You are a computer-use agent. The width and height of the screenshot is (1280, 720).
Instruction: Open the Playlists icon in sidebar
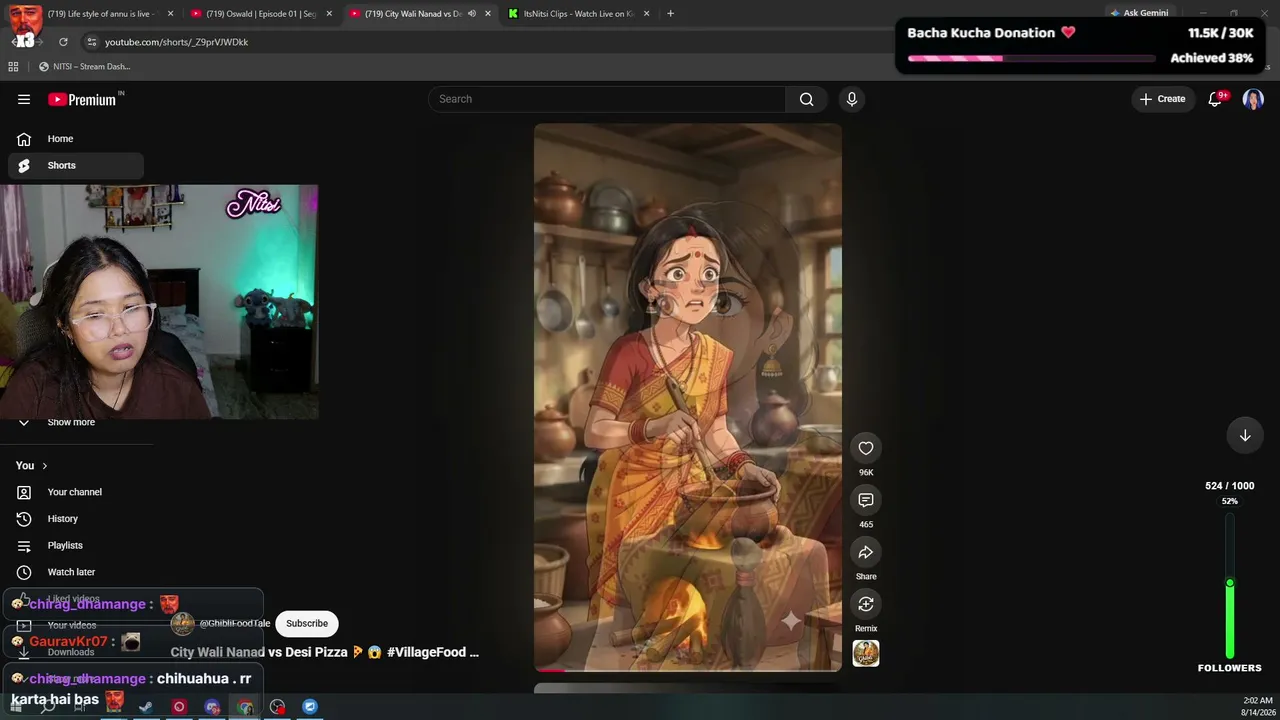click(x=24, y=545)
